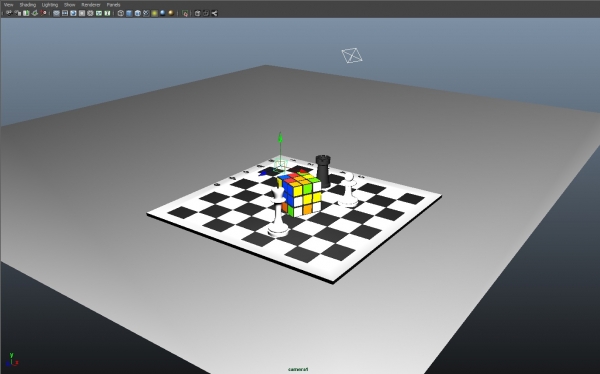The height and width of the screenshot is (374, 600).
Task: Toggle the X-ray joints icon
Action: pos(214,13)
